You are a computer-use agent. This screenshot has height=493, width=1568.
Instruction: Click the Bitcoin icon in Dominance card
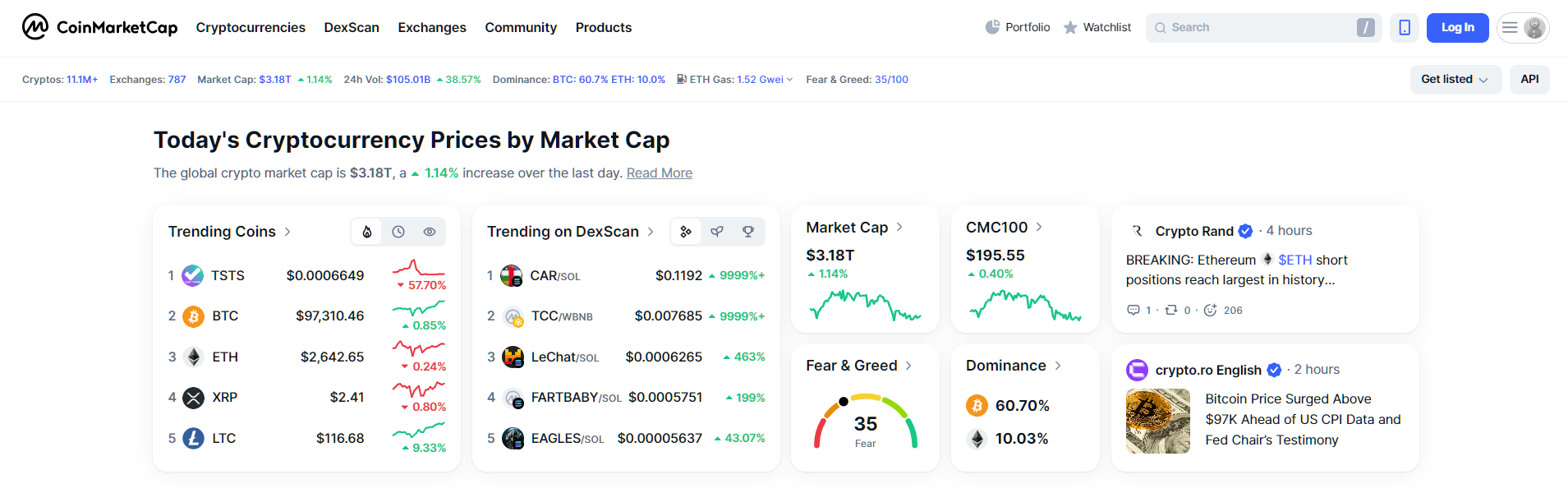[x=977, y=406]
